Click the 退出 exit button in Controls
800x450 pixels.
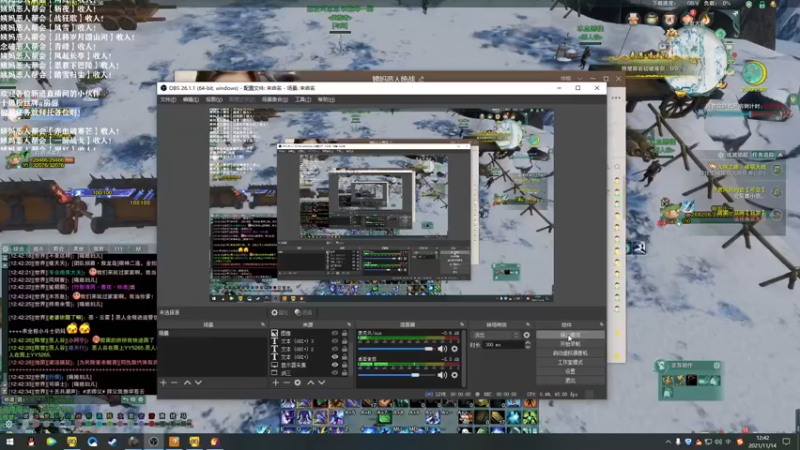570,380
